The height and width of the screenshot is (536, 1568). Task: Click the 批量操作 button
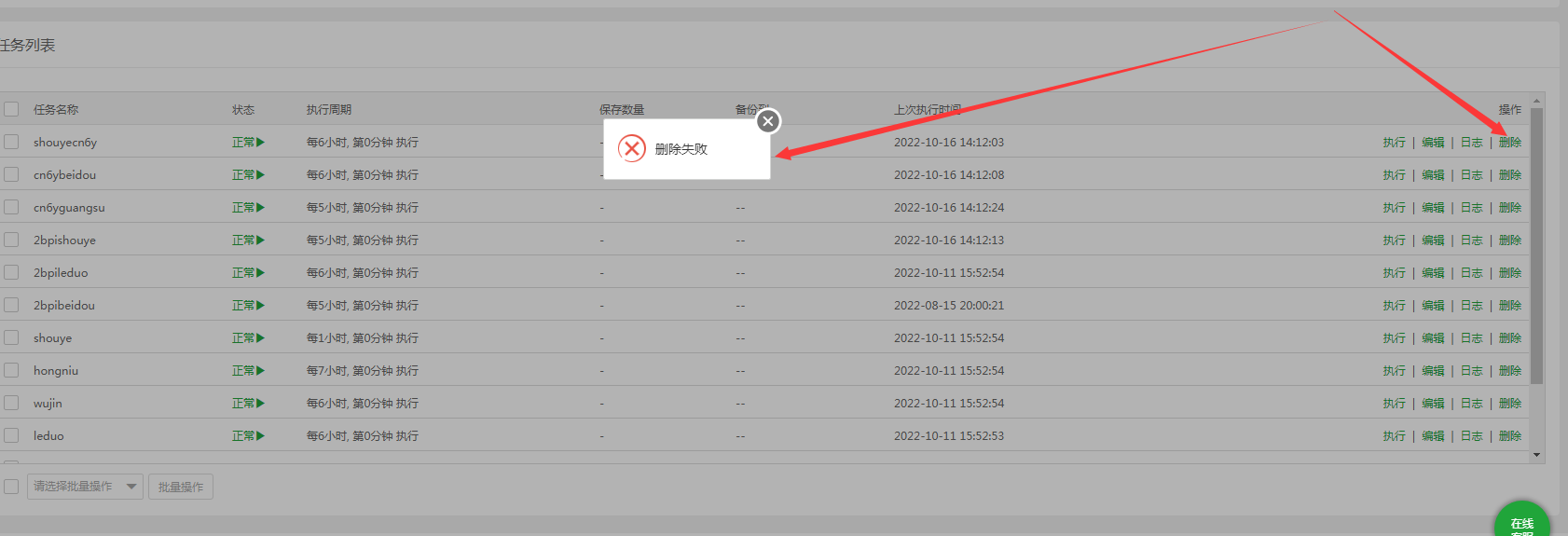point(181,487)
